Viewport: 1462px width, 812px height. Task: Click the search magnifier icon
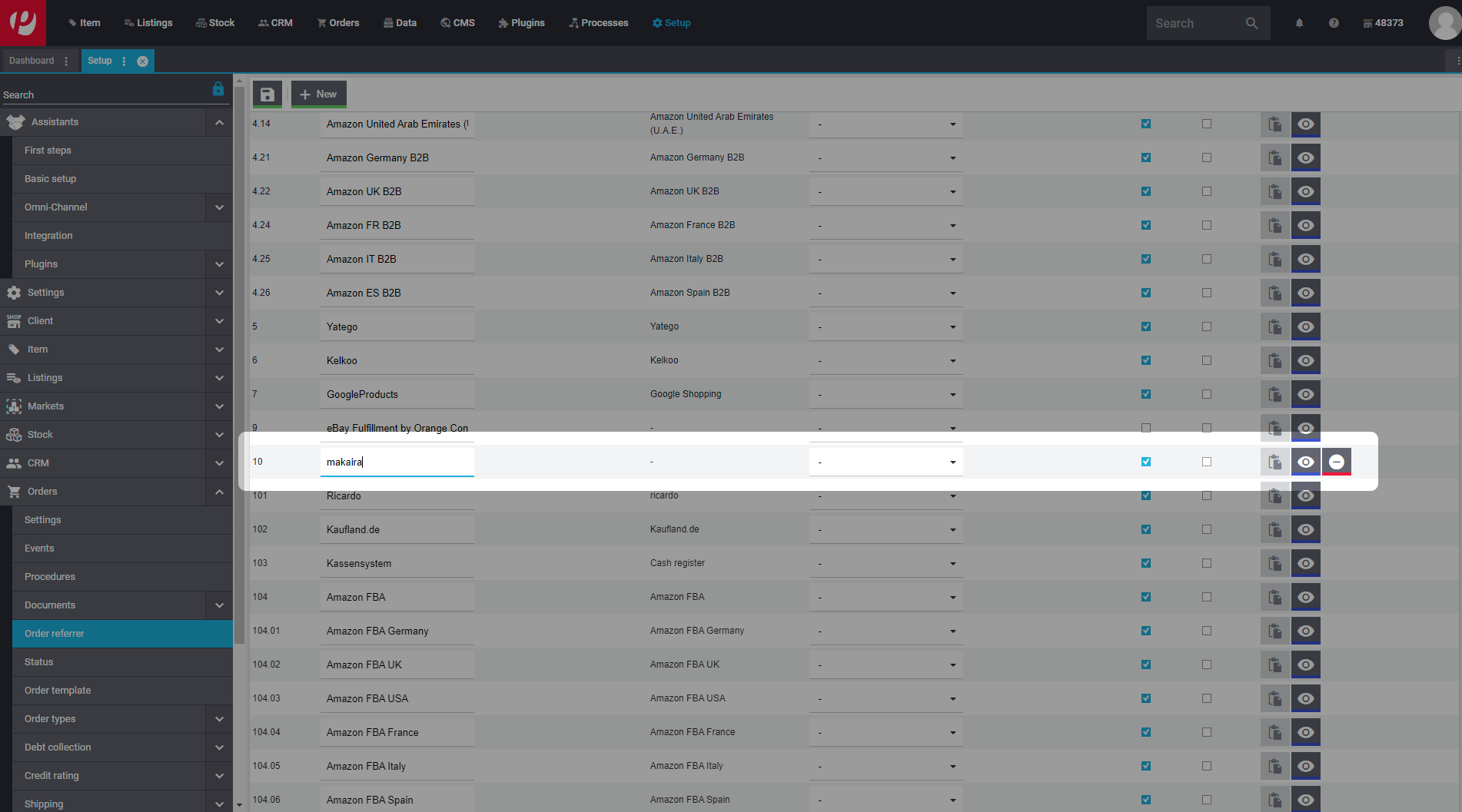(x=1251, y=23)
